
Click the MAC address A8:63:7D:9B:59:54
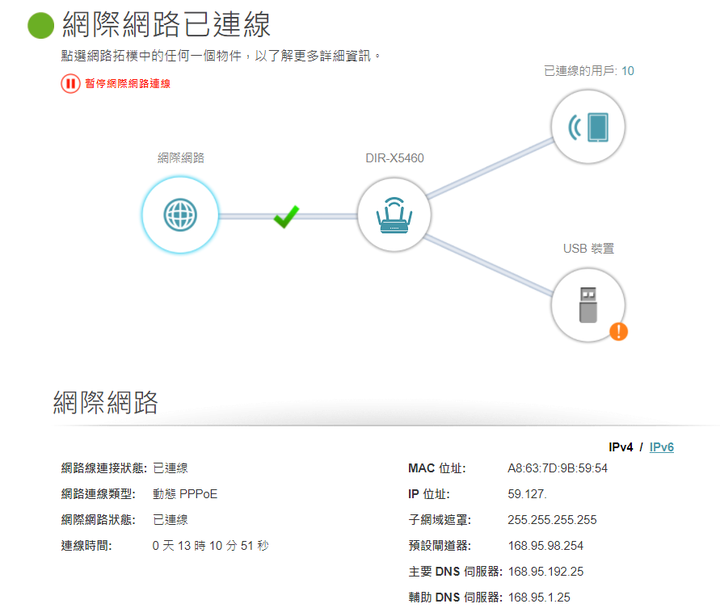click(x=557, y=468)
